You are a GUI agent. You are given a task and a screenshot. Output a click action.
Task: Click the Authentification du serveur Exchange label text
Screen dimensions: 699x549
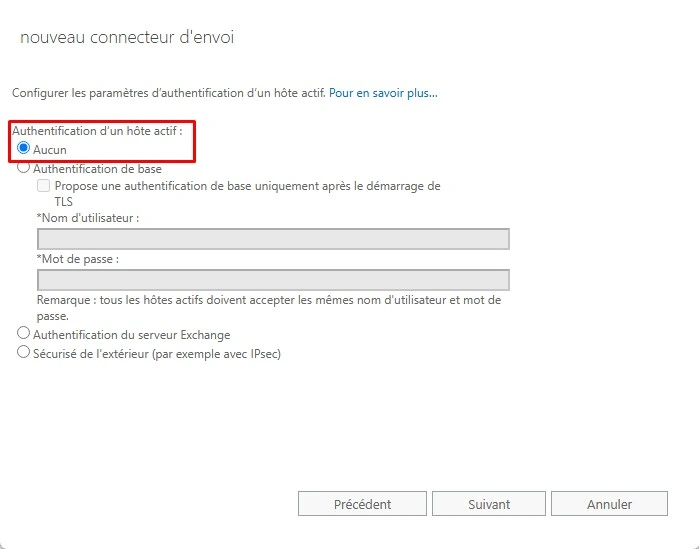coord(132,335)
